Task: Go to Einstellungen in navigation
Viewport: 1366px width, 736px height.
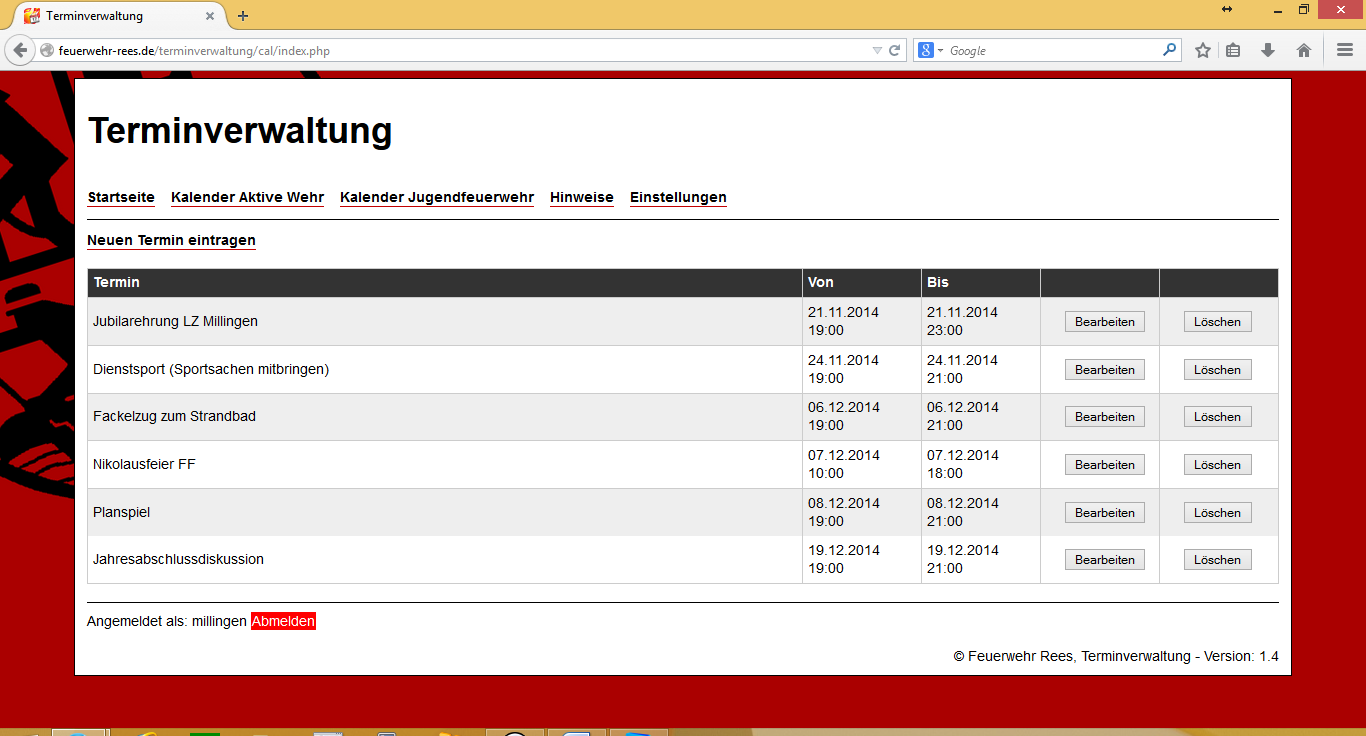Action: [x=678, y=197]
